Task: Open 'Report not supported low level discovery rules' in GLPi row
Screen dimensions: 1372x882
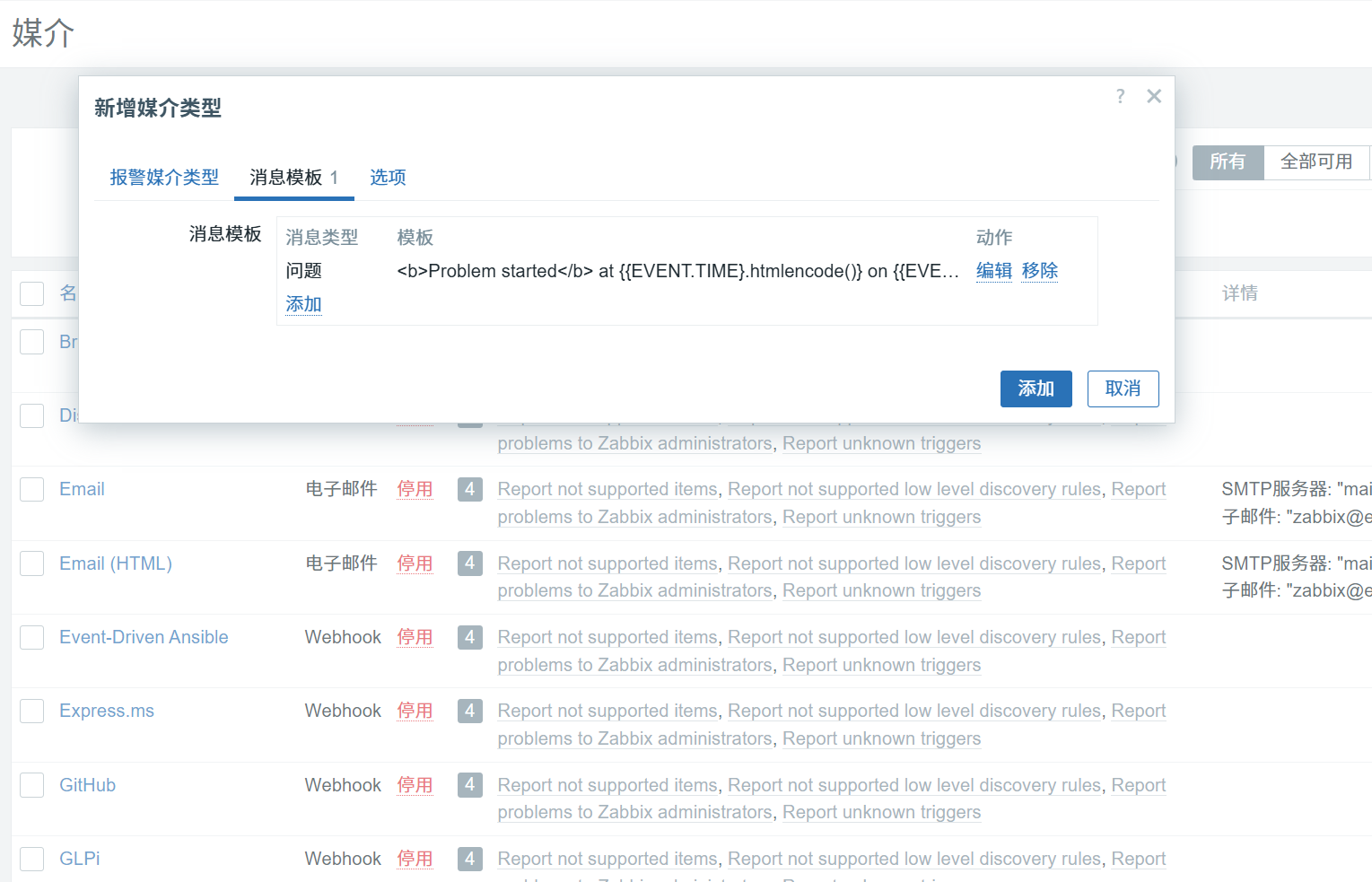Action: point(914,859)
